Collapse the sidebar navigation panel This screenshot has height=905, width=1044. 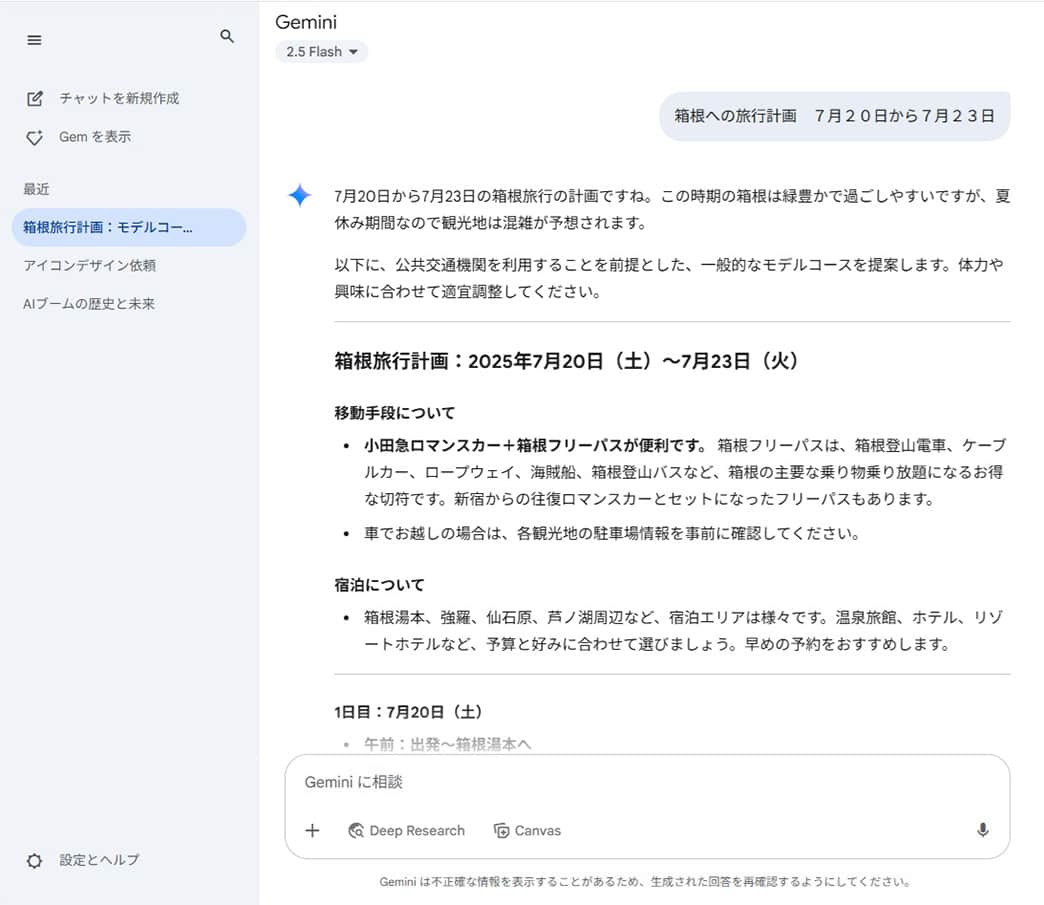click(34, 40)
